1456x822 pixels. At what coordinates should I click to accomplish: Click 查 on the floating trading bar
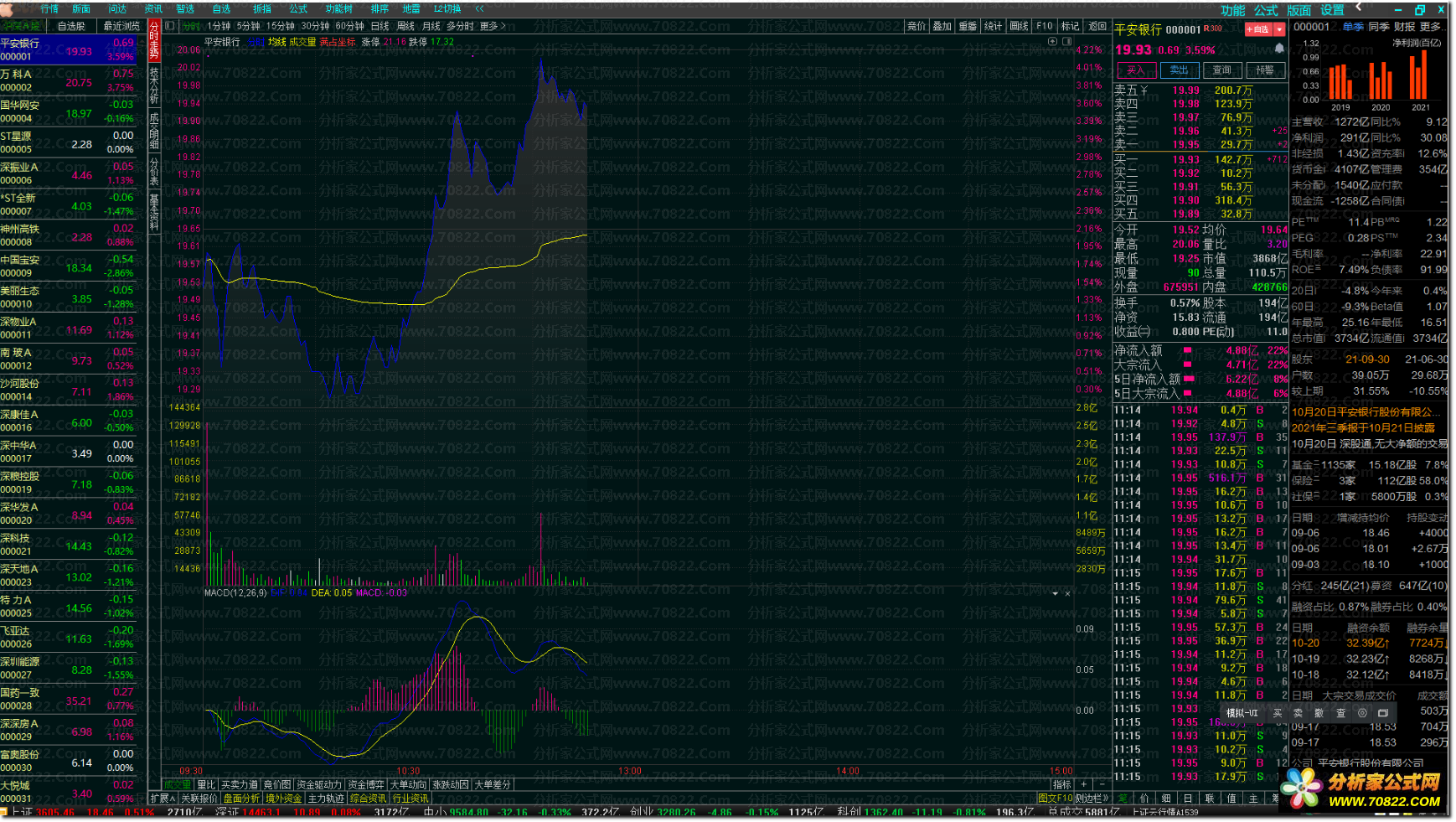[x=1341, y=713]
